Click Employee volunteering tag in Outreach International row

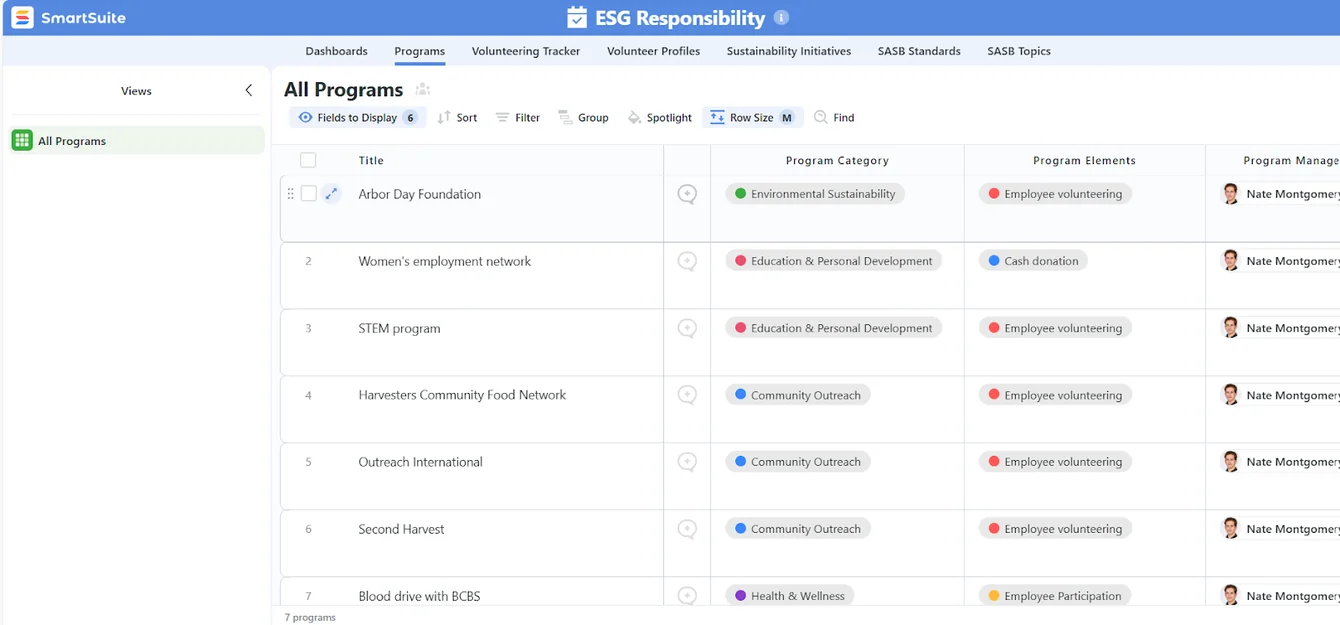[1055, 462]
